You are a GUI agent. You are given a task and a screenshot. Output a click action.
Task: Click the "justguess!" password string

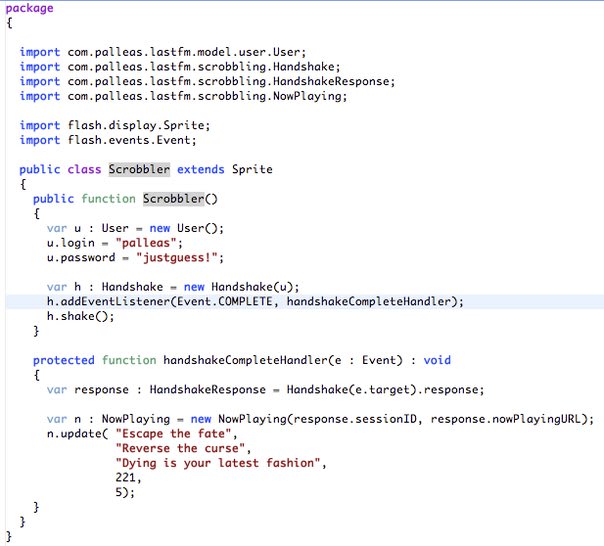coord(177,257)
